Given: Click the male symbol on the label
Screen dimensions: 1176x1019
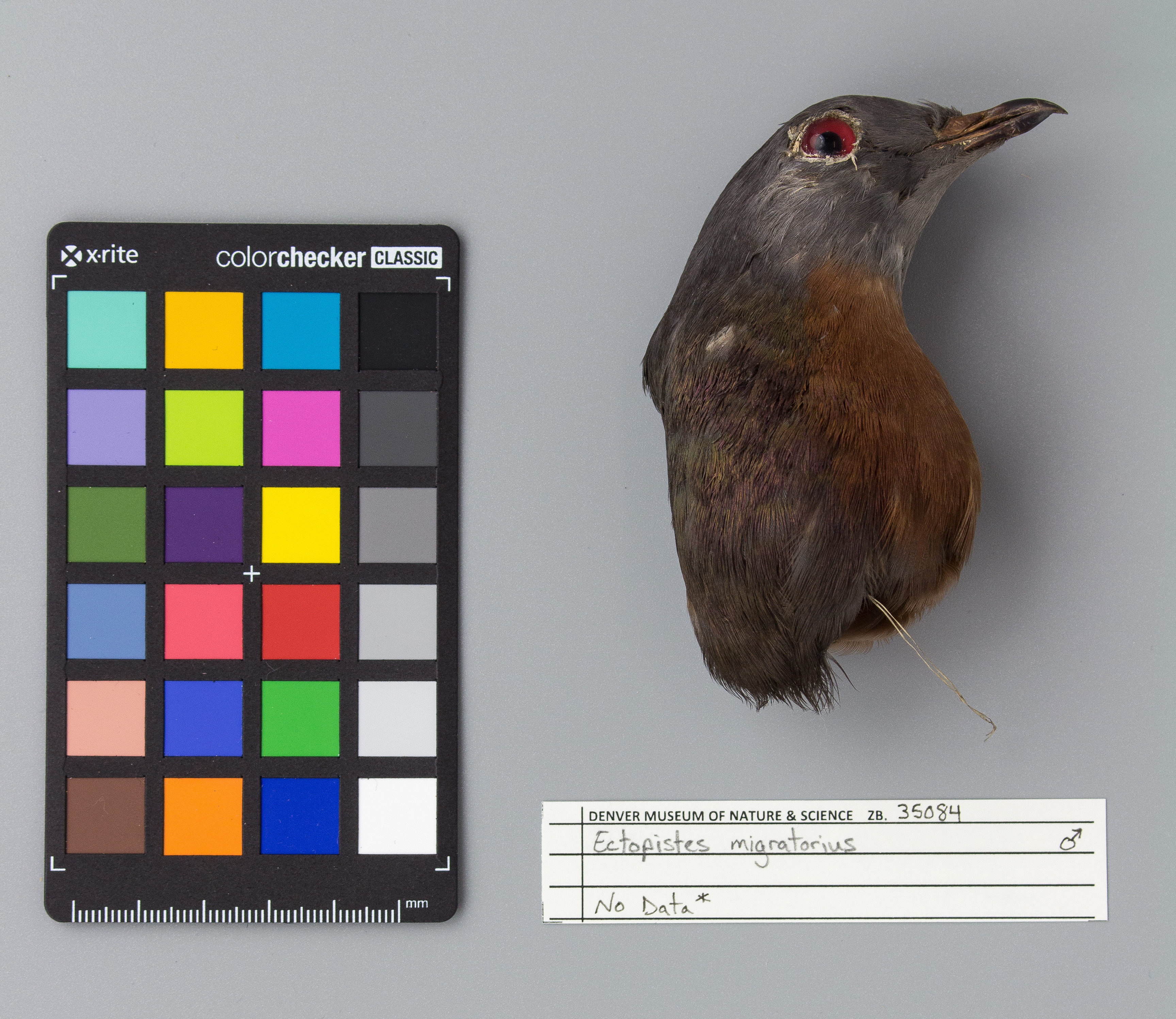Looking at the screenshot, I should point(1070,839).
